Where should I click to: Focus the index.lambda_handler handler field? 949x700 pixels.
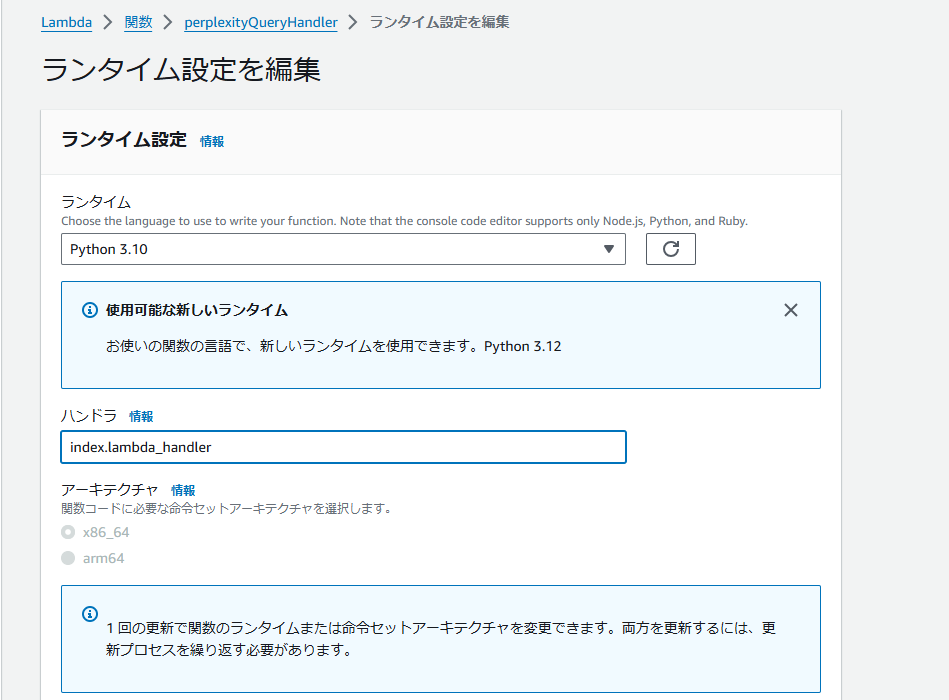tap(343, 447)
